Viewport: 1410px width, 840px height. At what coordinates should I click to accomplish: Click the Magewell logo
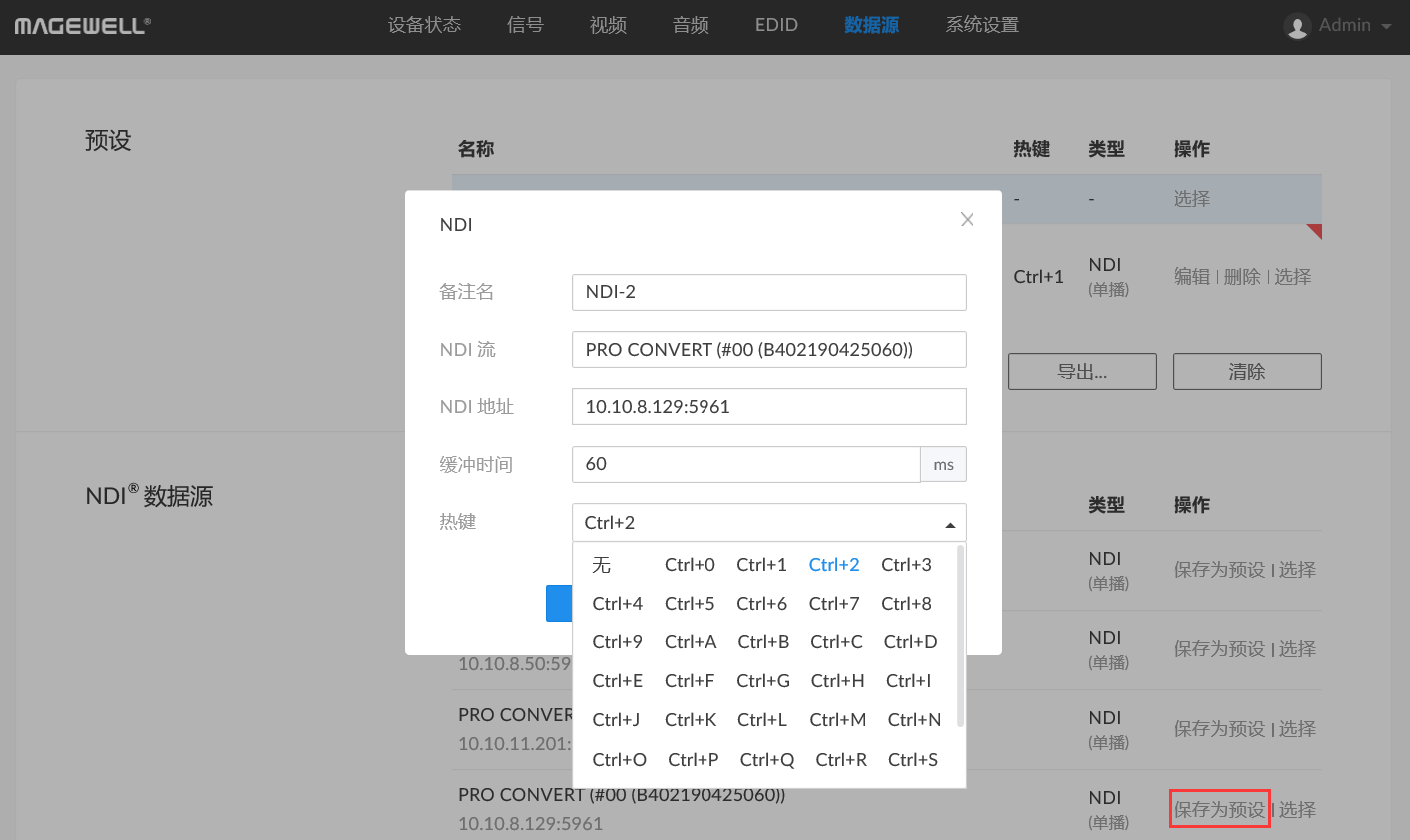point(82,26)
